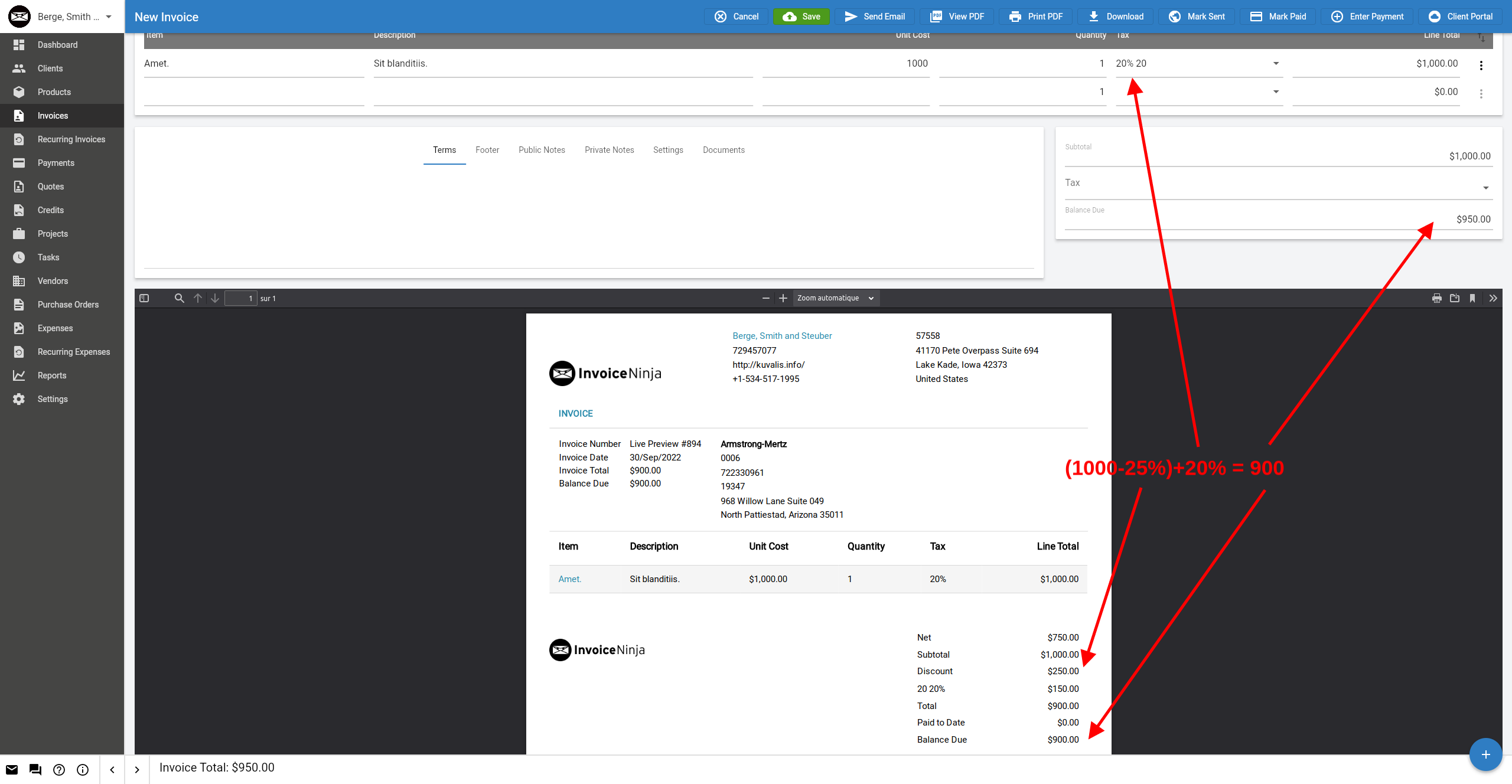
Task: Switch to the Private Notes tab
Action: tap(609, 150)
